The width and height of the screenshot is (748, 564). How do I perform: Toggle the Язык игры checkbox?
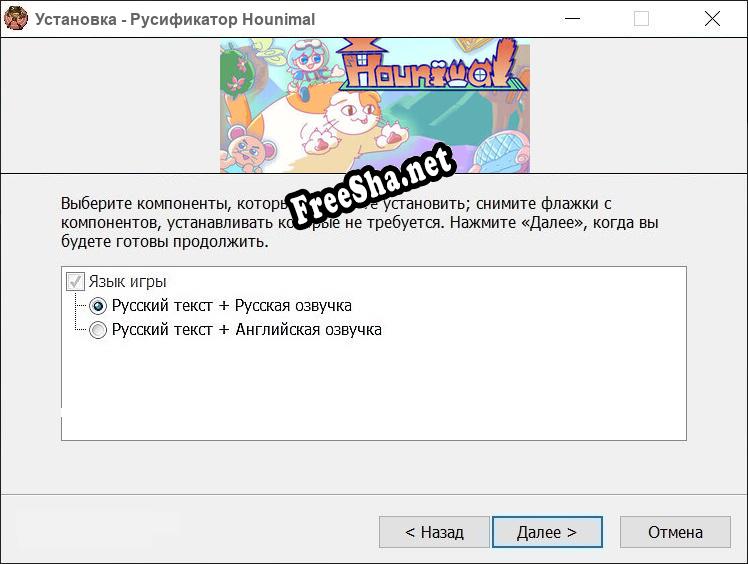[x=75, y=282]
